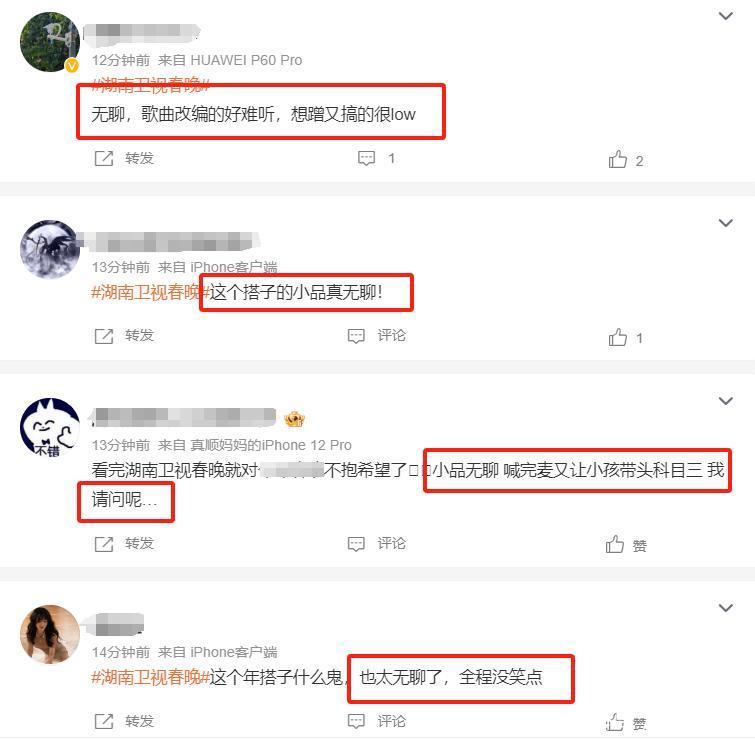Like the third post about 小品无聊

625,545
